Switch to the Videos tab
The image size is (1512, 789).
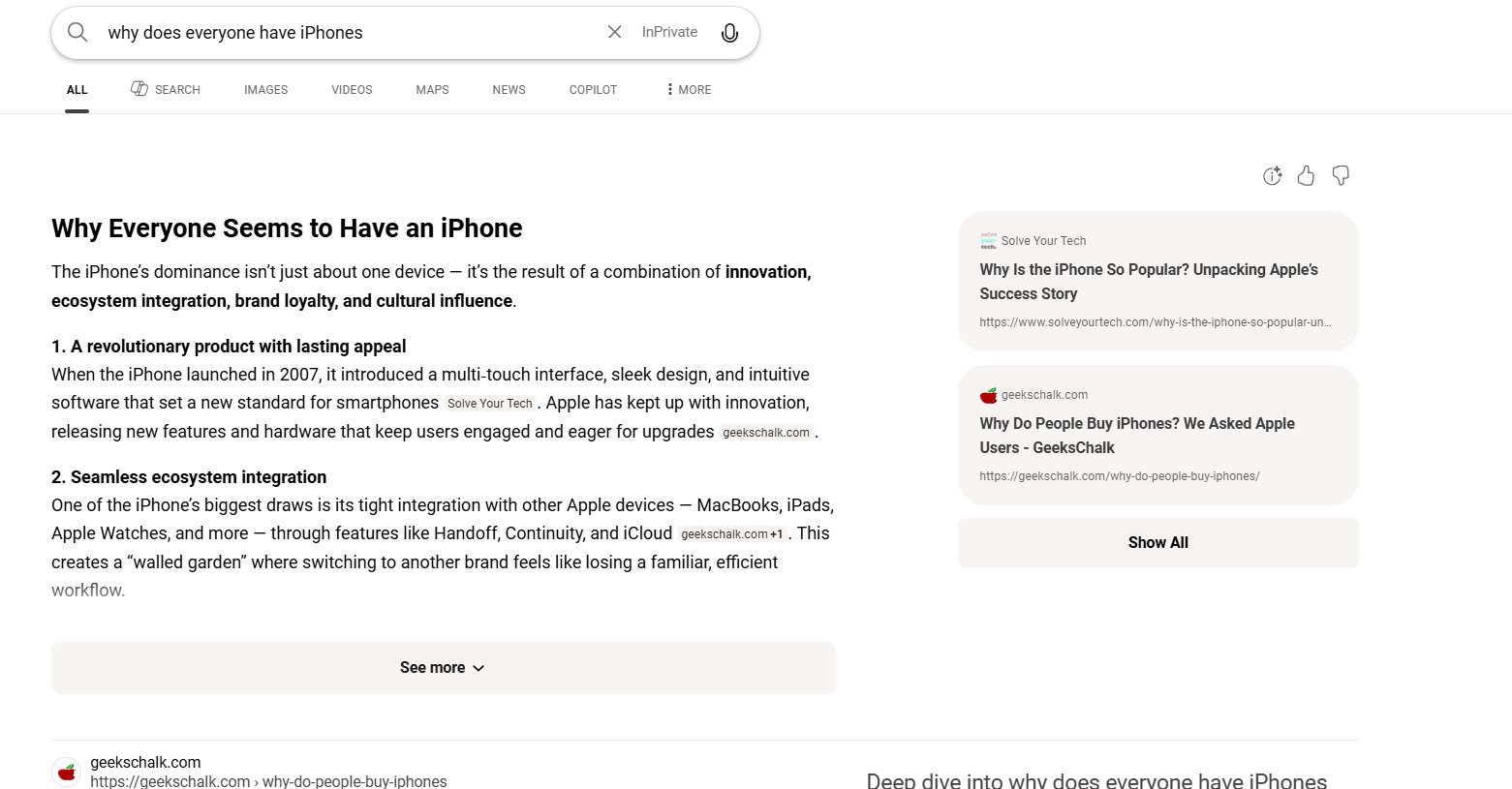pos(352,89)
